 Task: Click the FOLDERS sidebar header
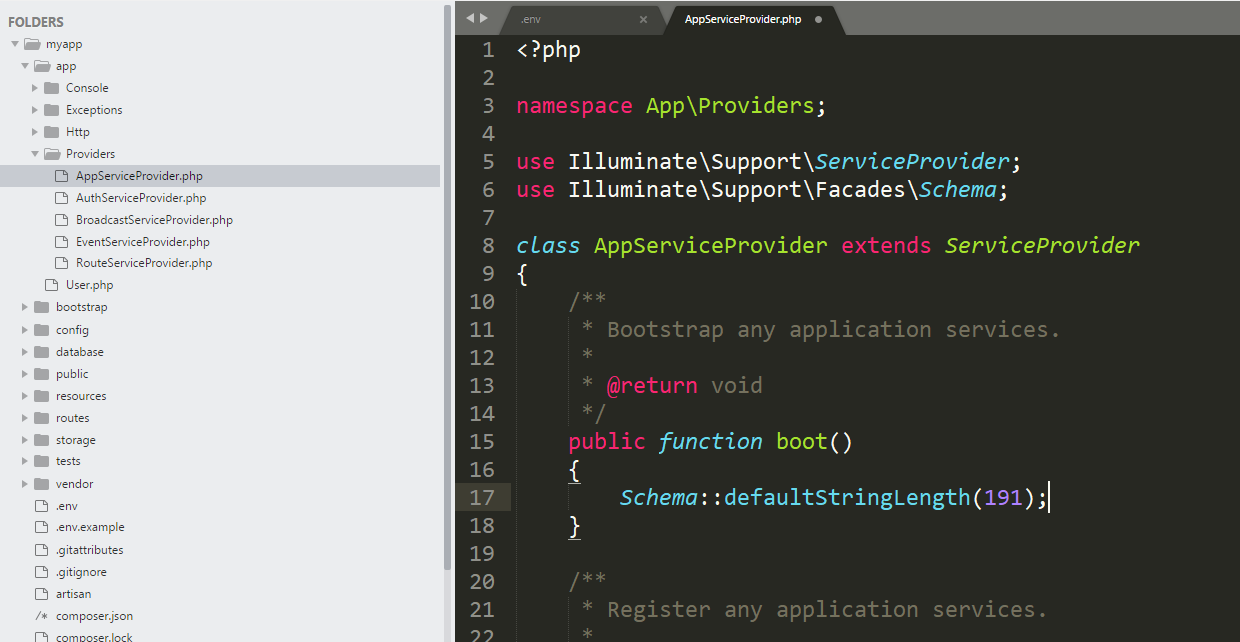tap(36, 22)
